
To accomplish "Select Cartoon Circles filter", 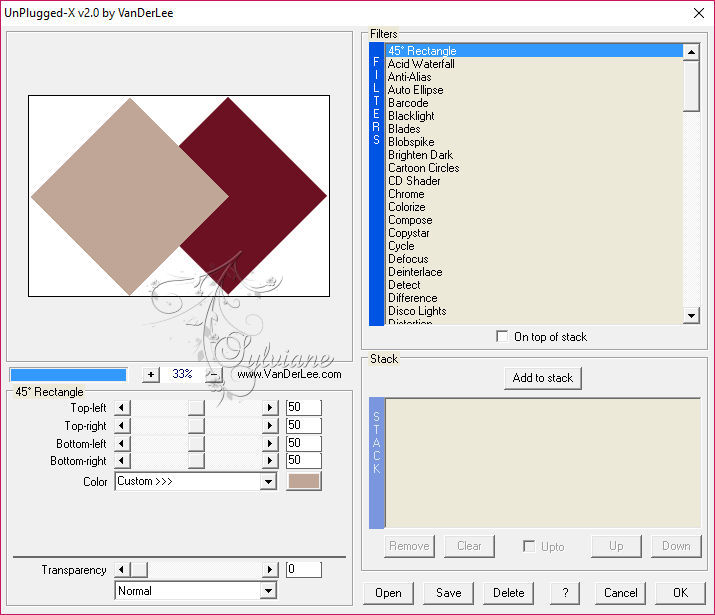I will click(534, 168).
